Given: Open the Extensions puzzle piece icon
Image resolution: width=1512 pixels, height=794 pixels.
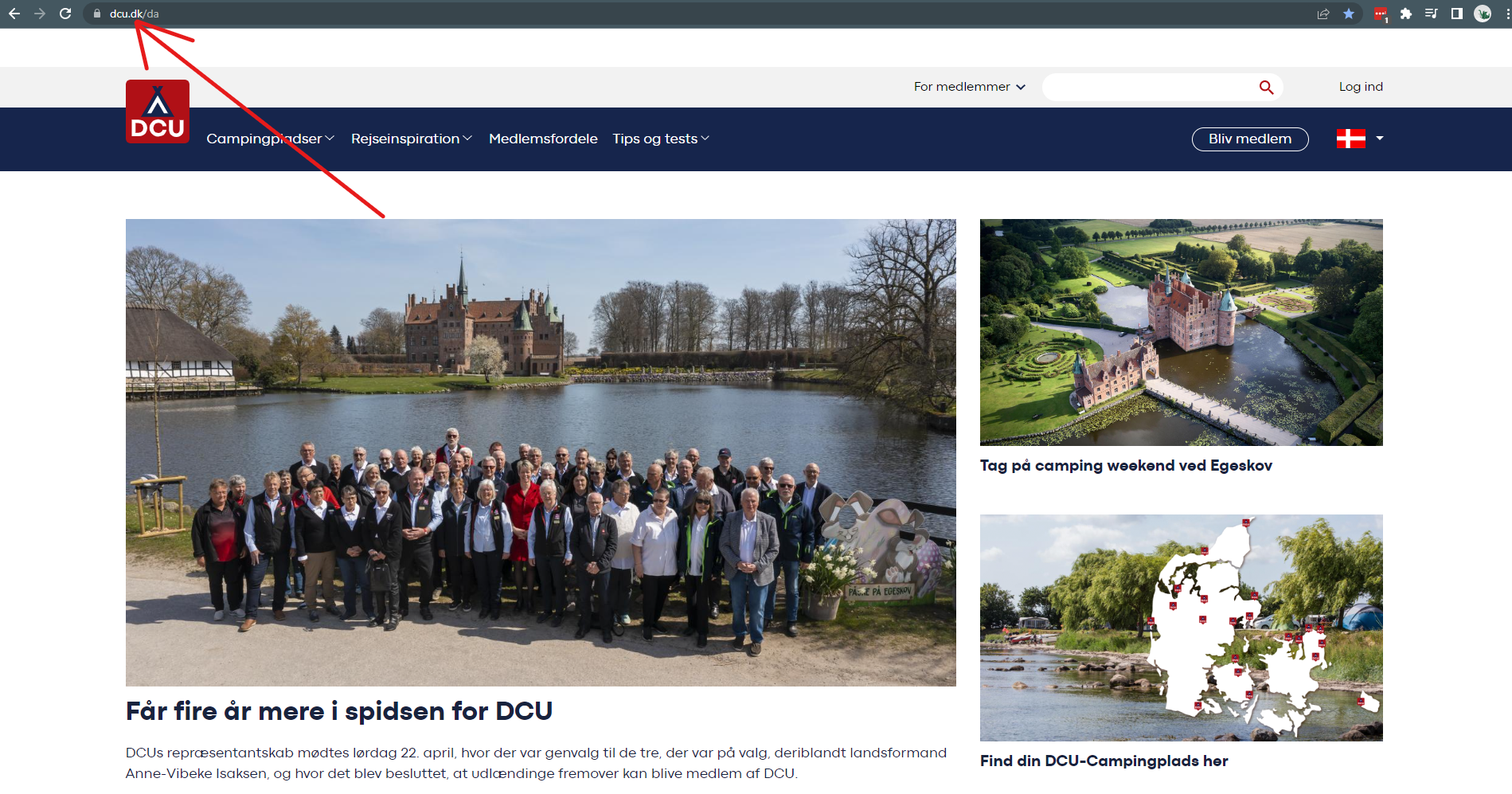Looking at the screenshot, I should [x=1406, y=14].
